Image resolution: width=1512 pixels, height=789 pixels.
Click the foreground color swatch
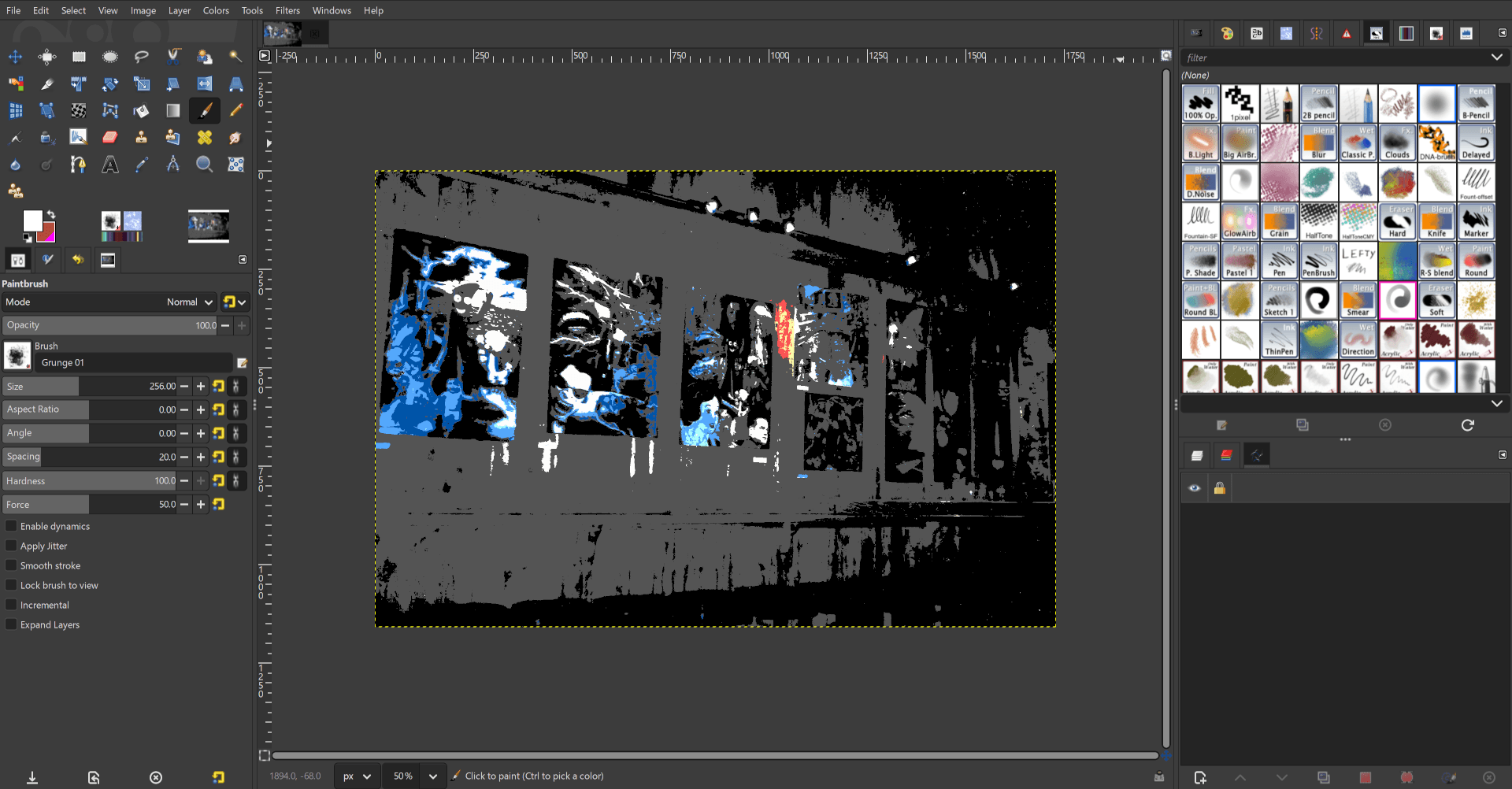(x=33, y=220)
